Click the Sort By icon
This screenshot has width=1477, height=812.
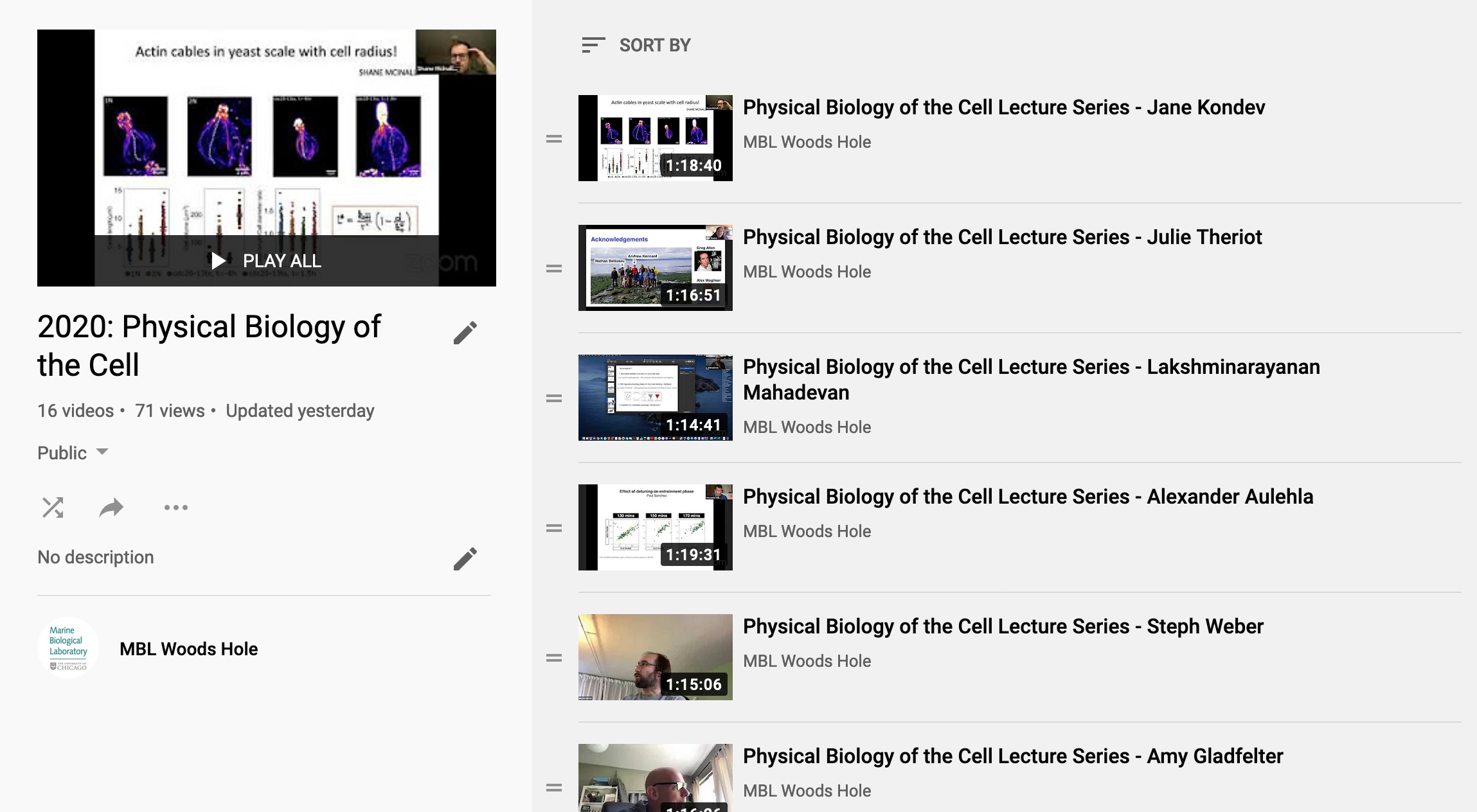593,45
